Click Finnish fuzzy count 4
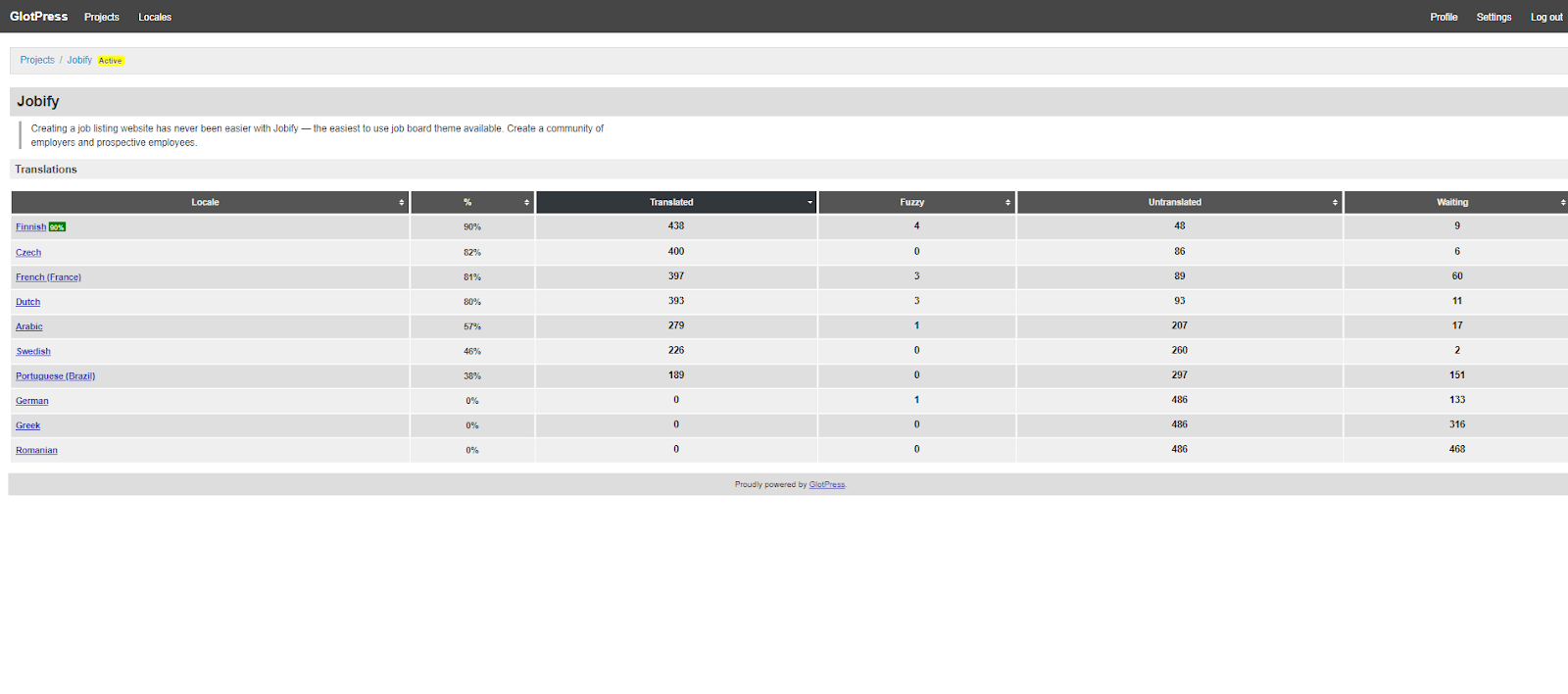 coord(917,225)
